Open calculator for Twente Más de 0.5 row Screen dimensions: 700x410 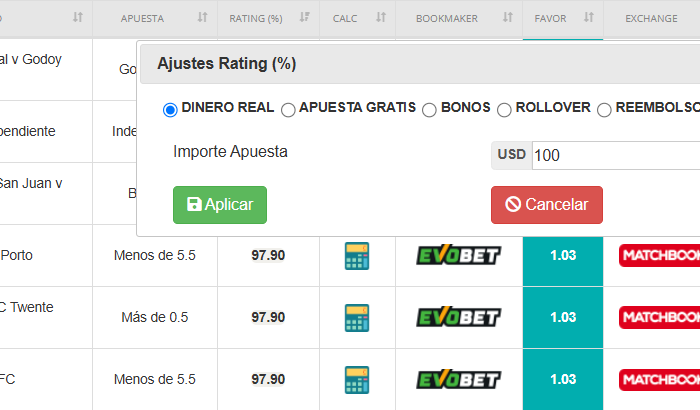(357, 318)
